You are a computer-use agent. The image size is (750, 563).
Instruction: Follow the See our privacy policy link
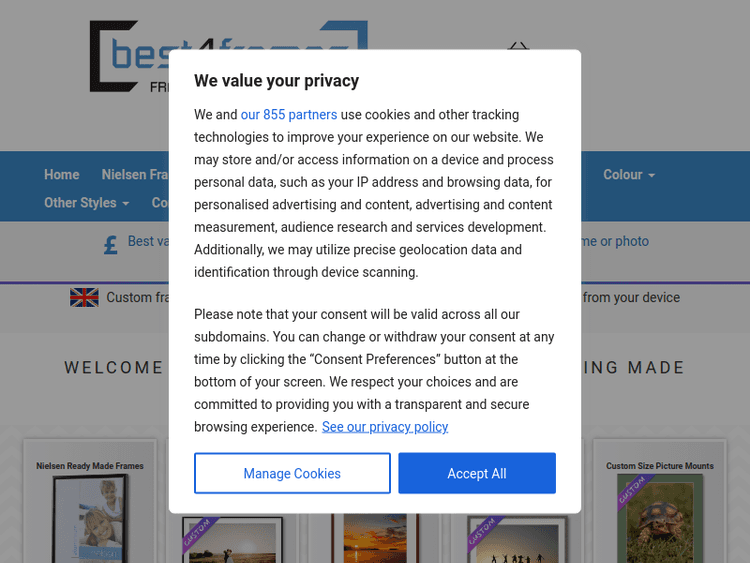(x=385, y=427)
